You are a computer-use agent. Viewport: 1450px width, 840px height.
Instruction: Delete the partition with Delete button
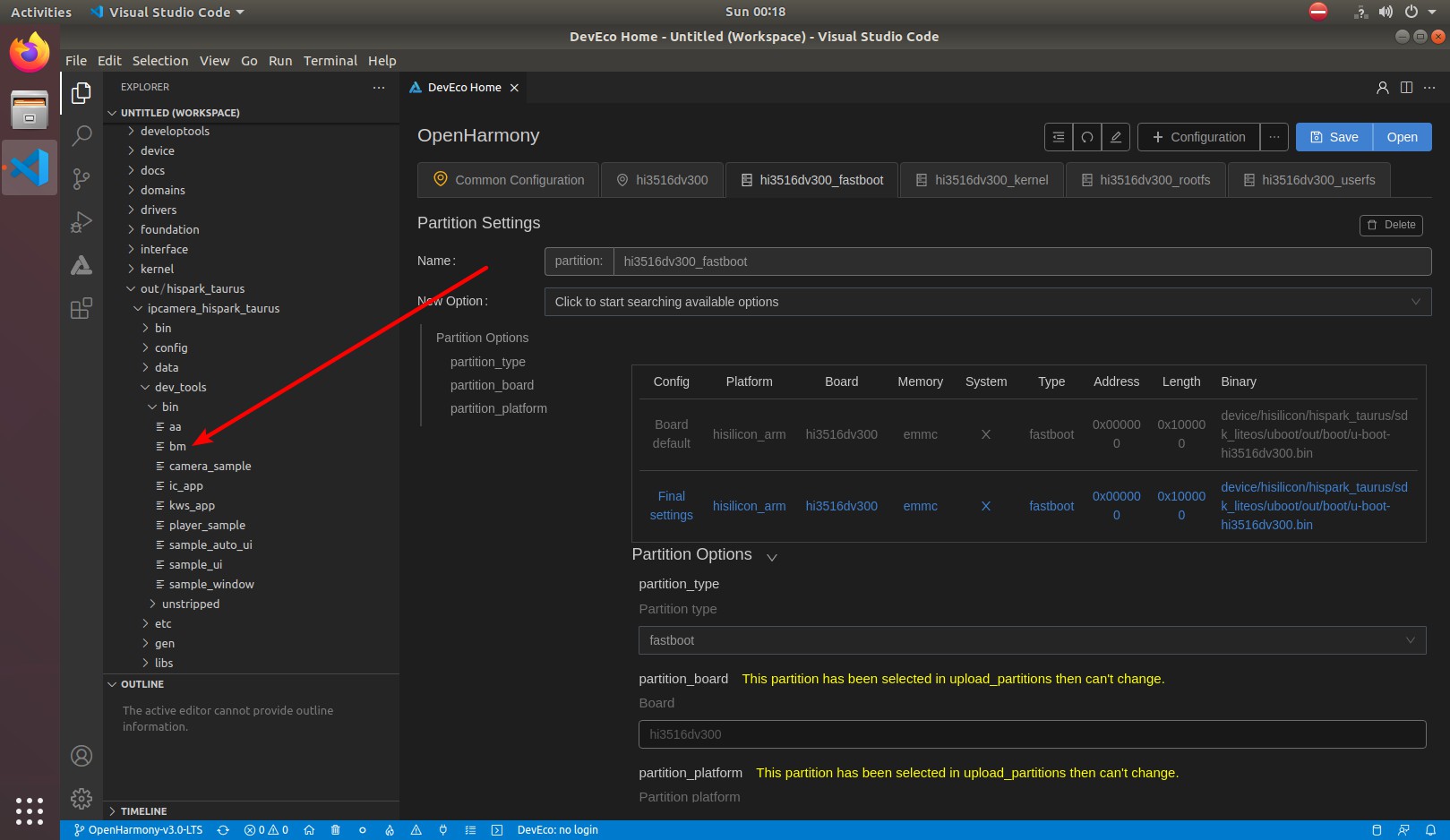coord(1391,225)
